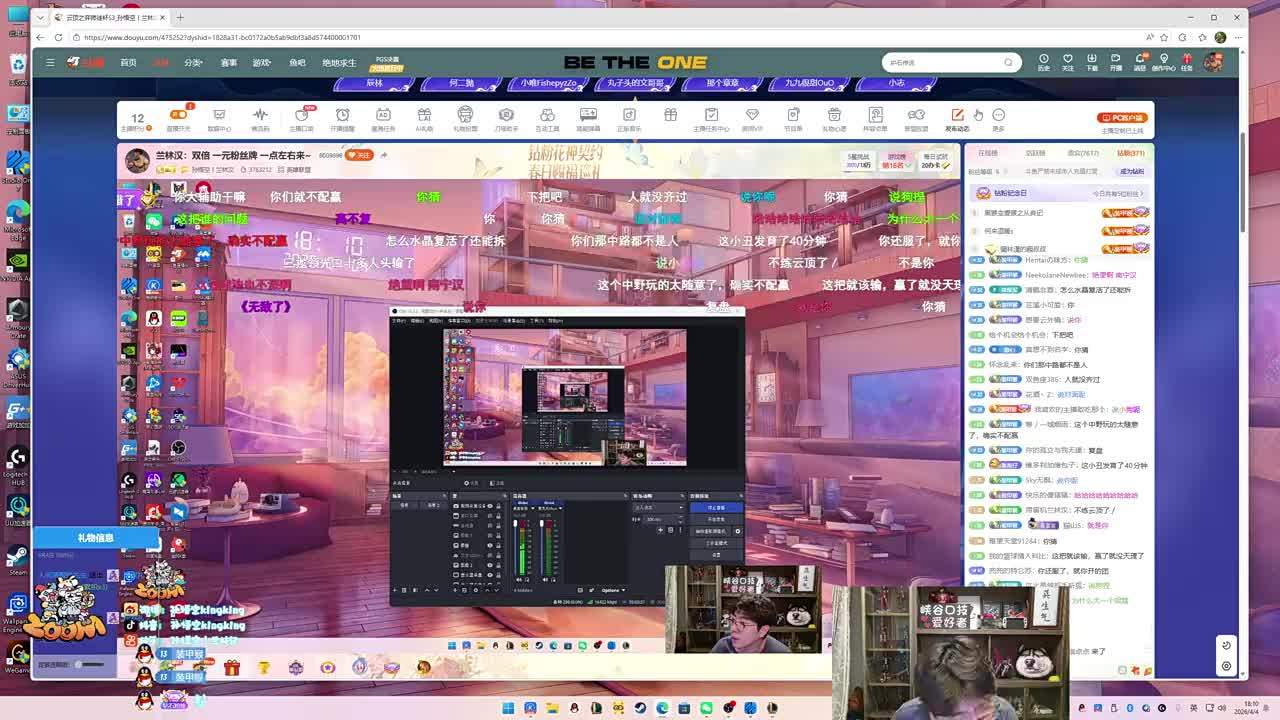Click the 下载 download icon in header
This screenshot has width=1280, height=720.
click(1092, 61)
